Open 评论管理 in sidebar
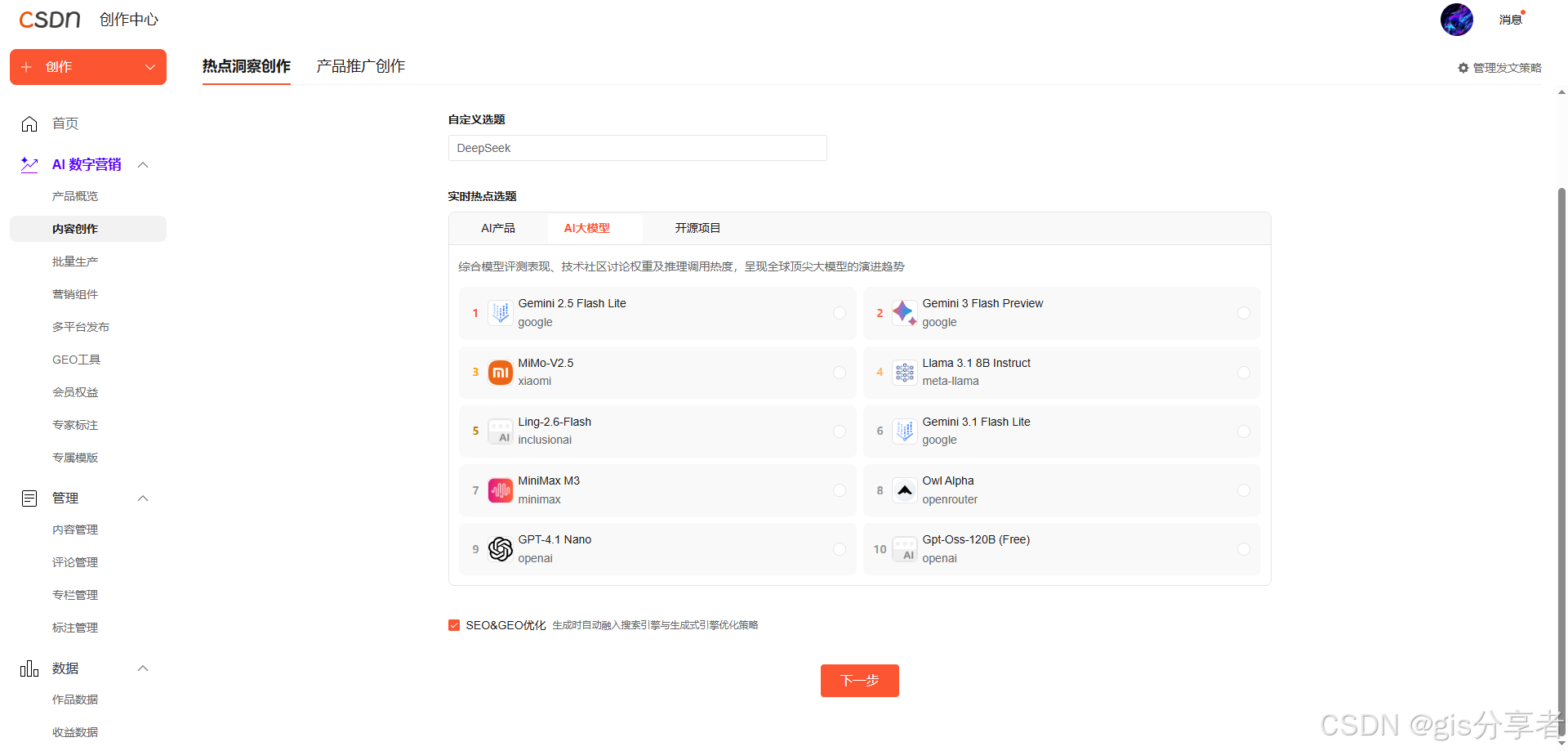This screenshot has width=1568, height=751. click(75, 562)
